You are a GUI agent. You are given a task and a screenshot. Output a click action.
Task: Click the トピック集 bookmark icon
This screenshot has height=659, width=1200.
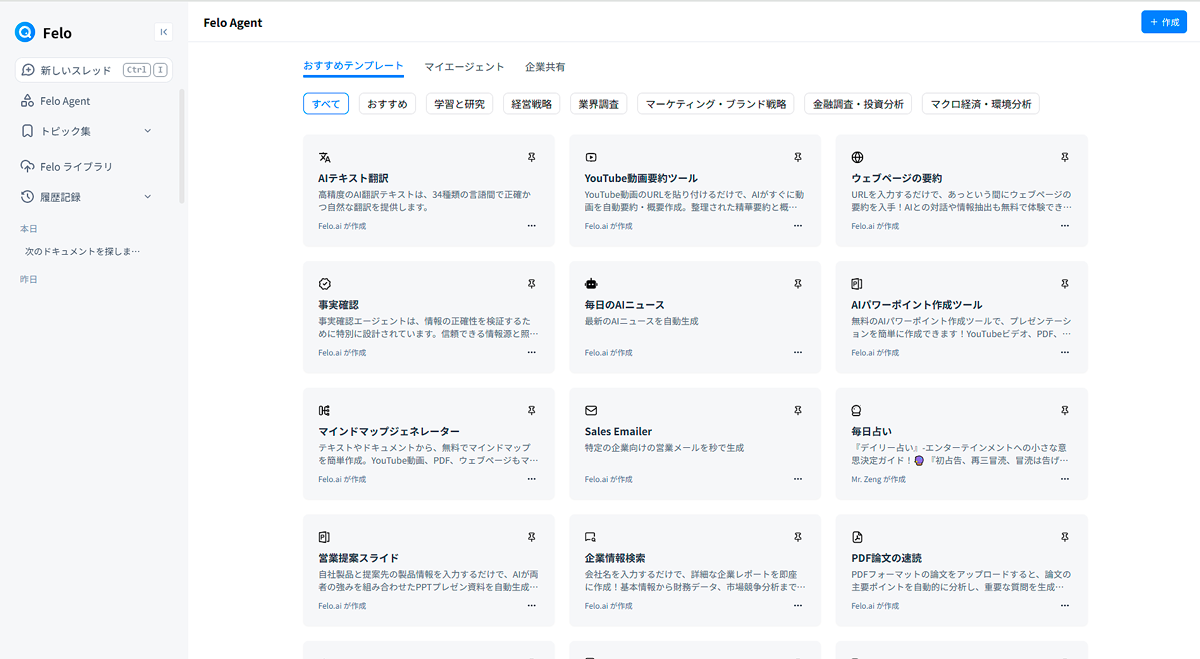click(x=28, y=131)
